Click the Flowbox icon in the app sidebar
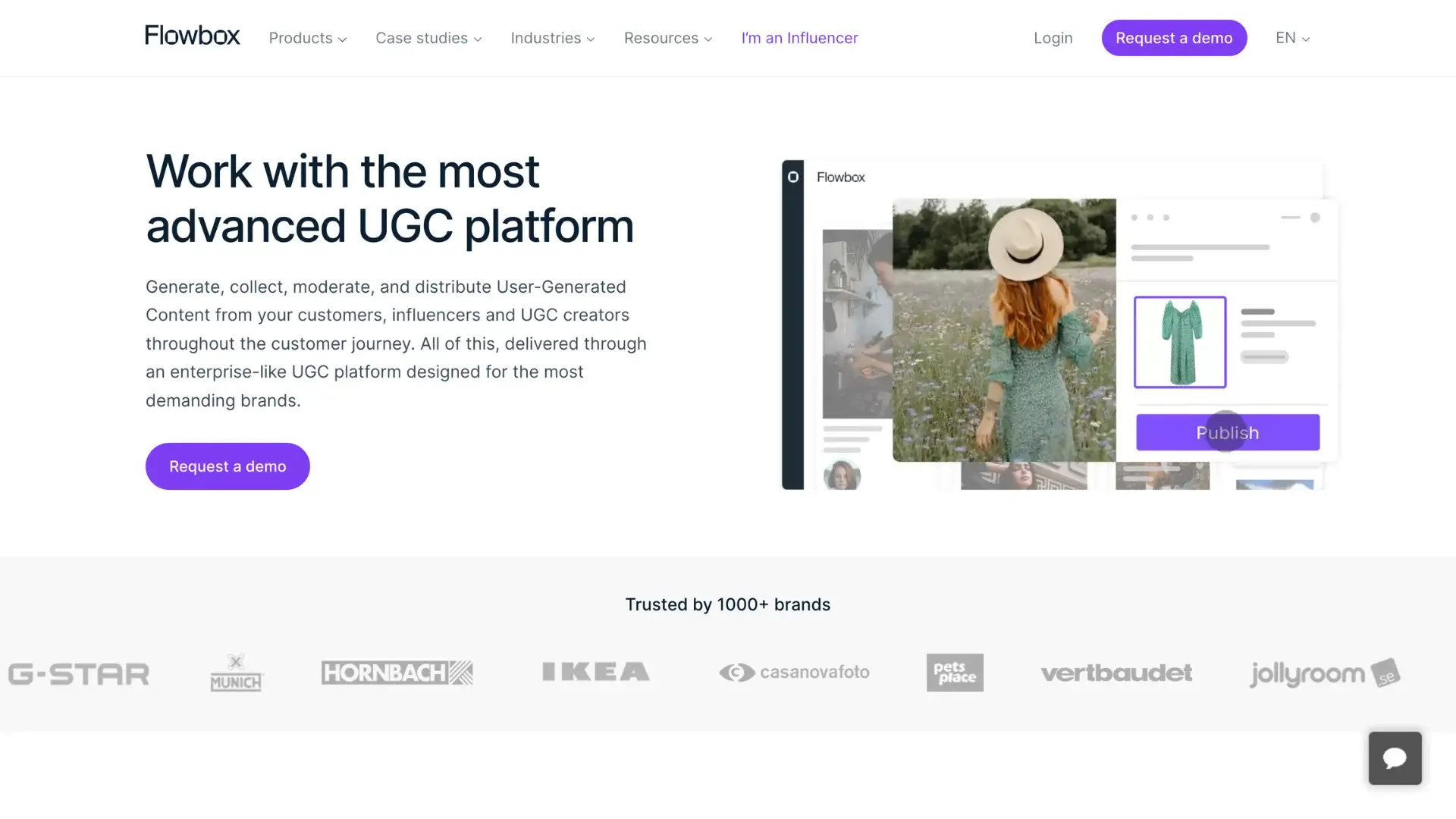 tap(793, 176)
